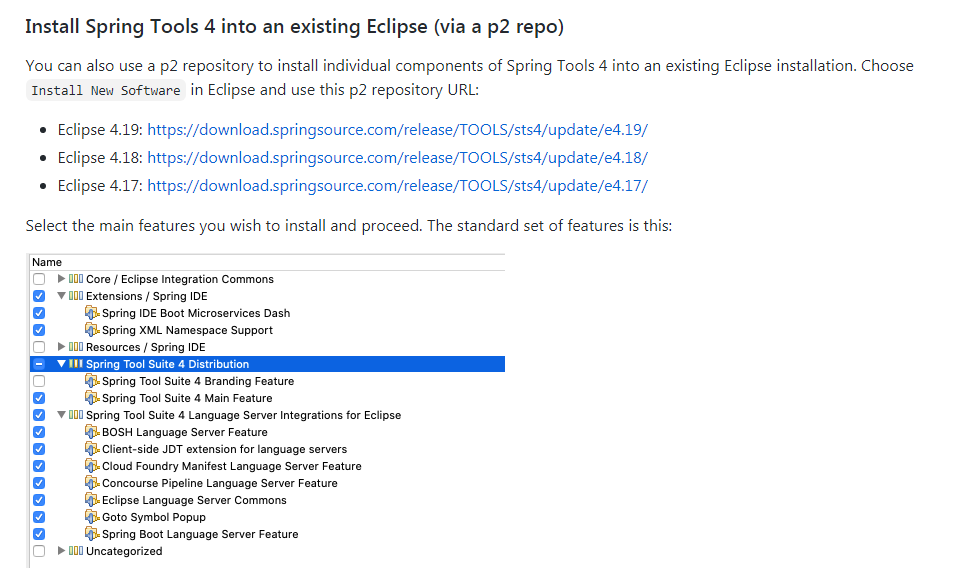Open the Eclipse 4.19 update site link
This screenshot has width=963, height=570.
[398, 130]
